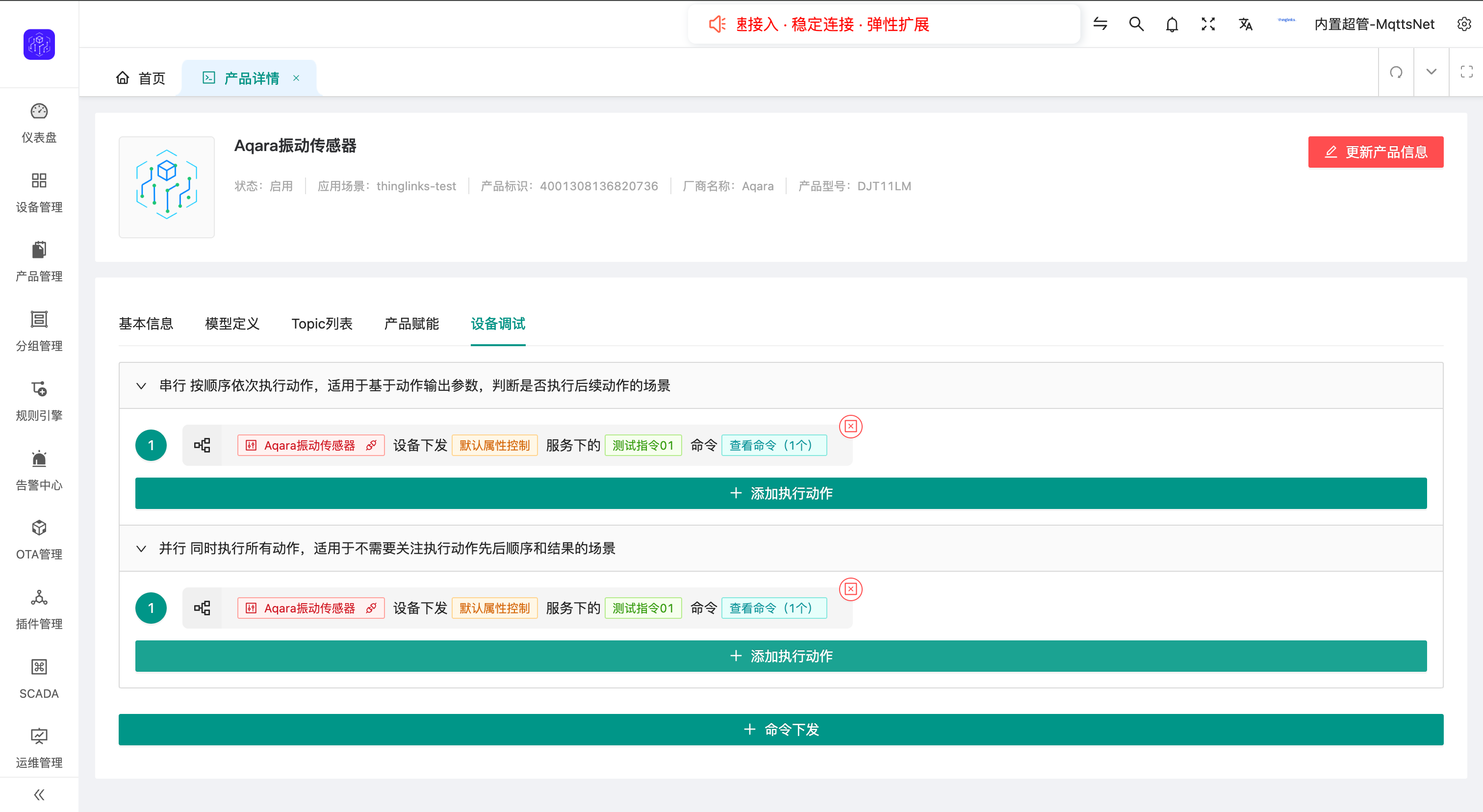The width and height of the screenshot is (1483, 812).
Task: Open 规则引擎 in the sidebar
Action: pyautogui.click(x=39, y=401)
